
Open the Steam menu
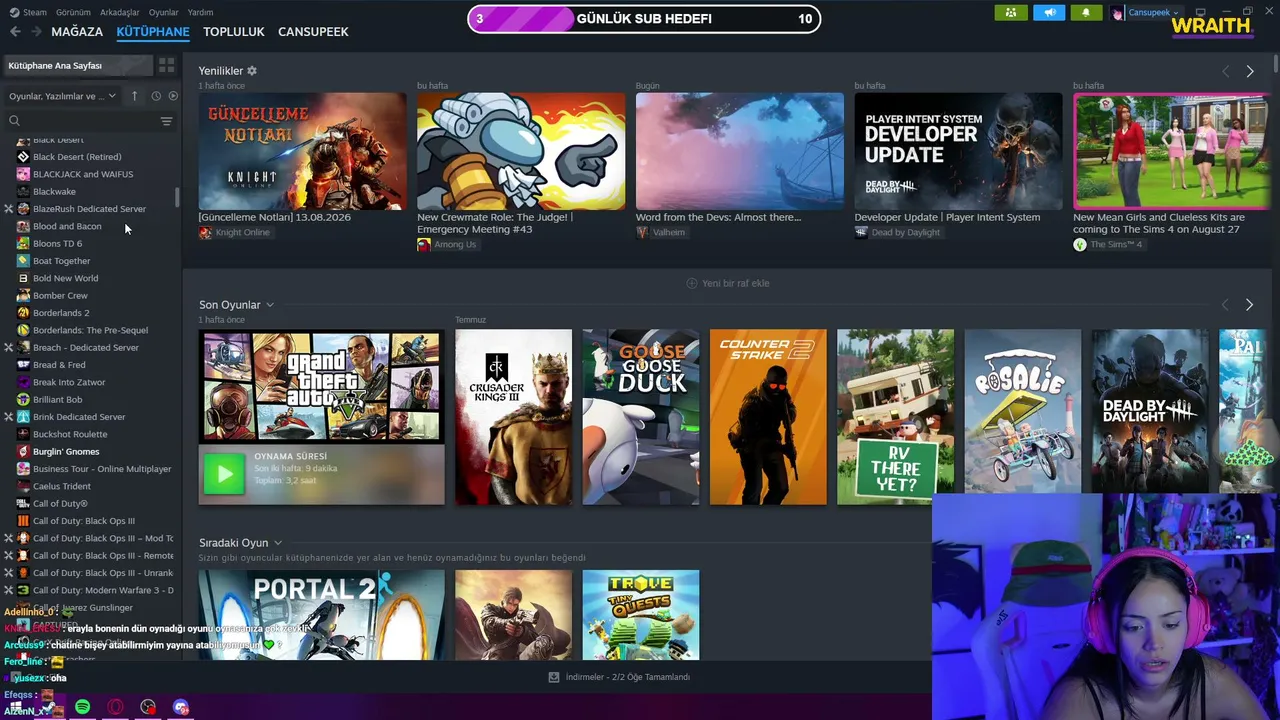click(x=29, y=12)
